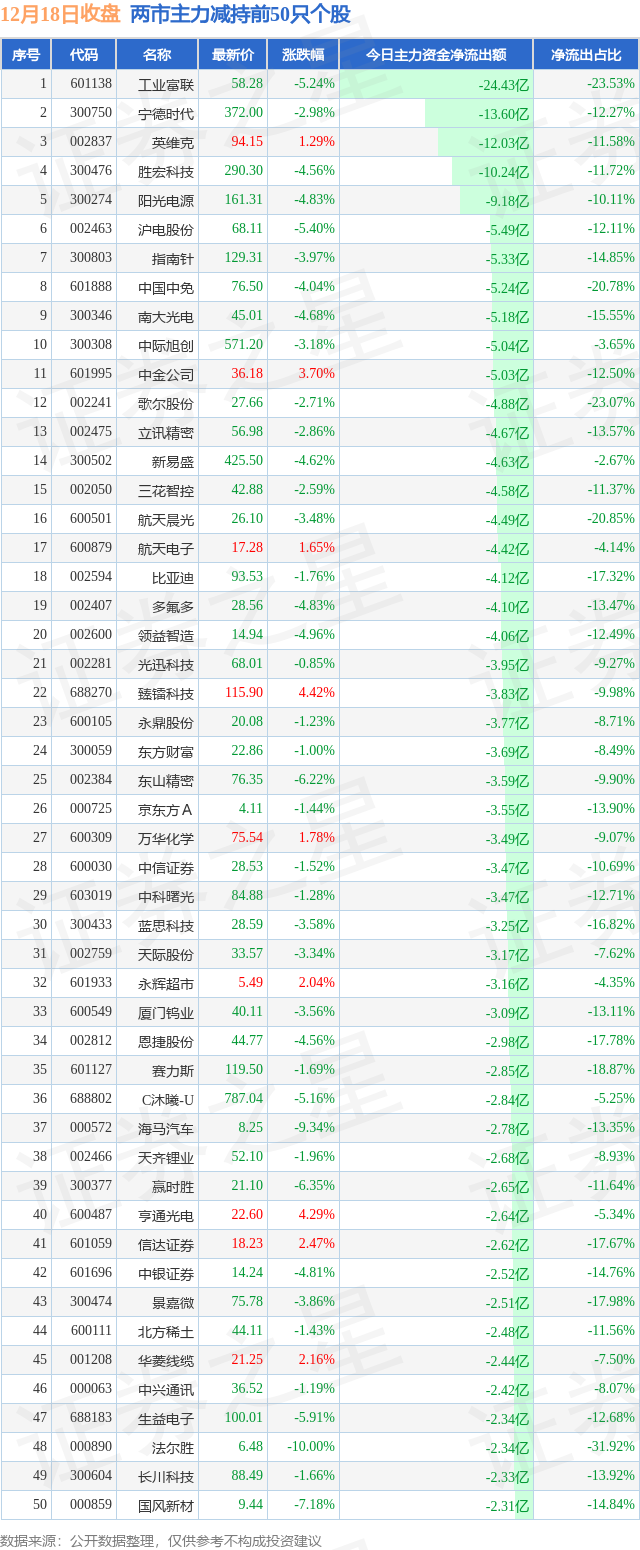The height and width of the screenshot is (1550, 640).
Task: Click stock code 600501
Action: pyautogui.click(x=91, y=519)
